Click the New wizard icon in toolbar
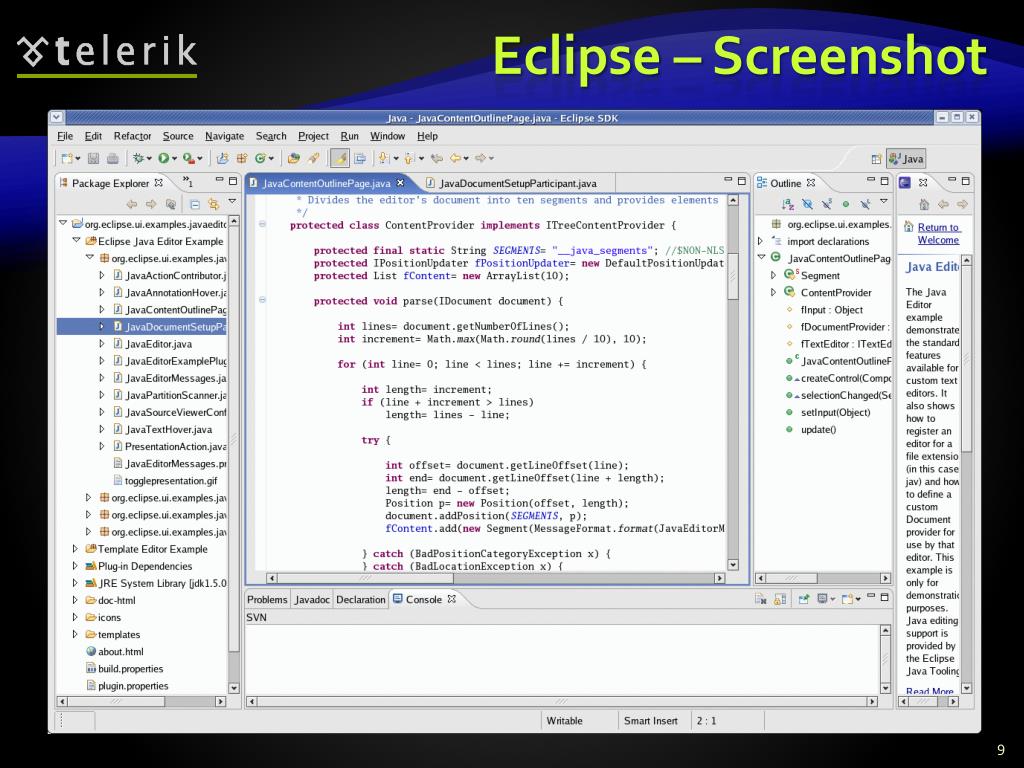Screen dimensions: 1024x768 pos(67,158)
